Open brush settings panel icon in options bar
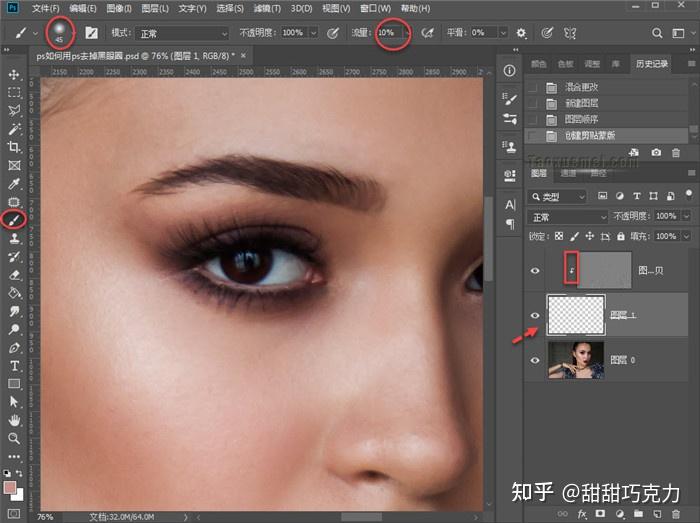The width and height of the screenshot is (700, 523). [92, 33]
